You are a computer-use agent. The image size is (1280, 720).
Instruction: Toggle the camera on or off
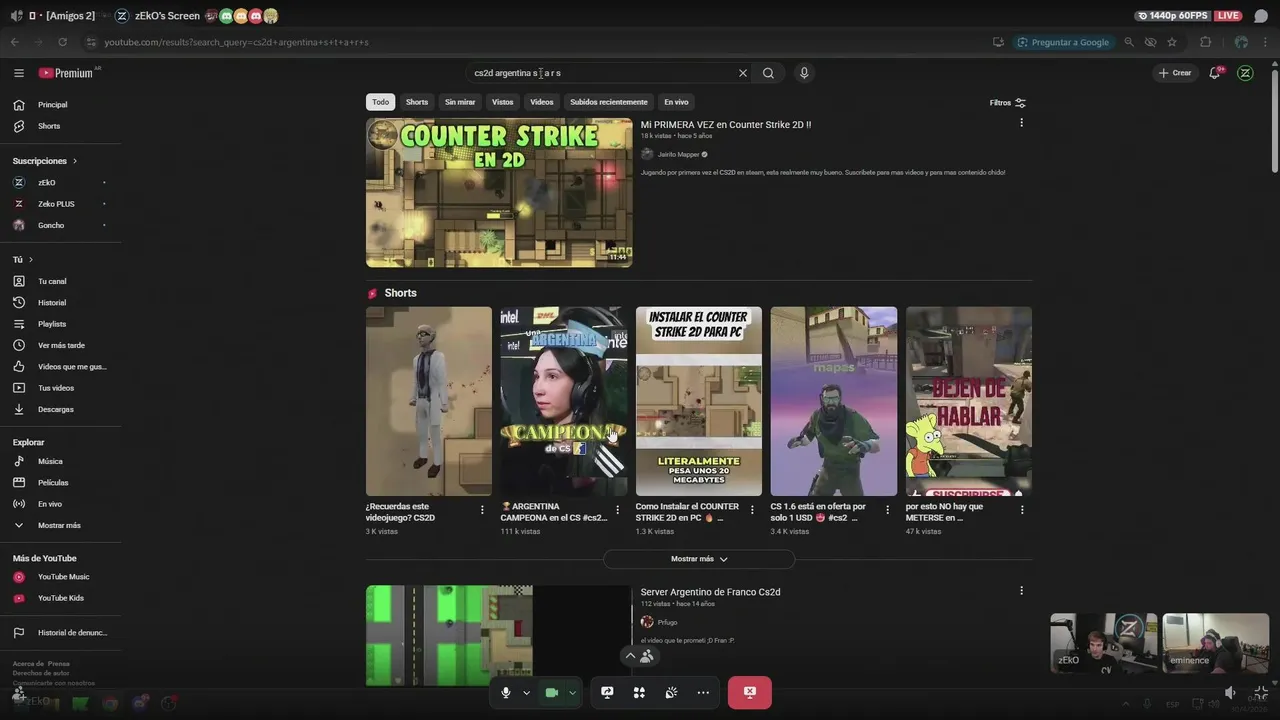pos(551,692)
